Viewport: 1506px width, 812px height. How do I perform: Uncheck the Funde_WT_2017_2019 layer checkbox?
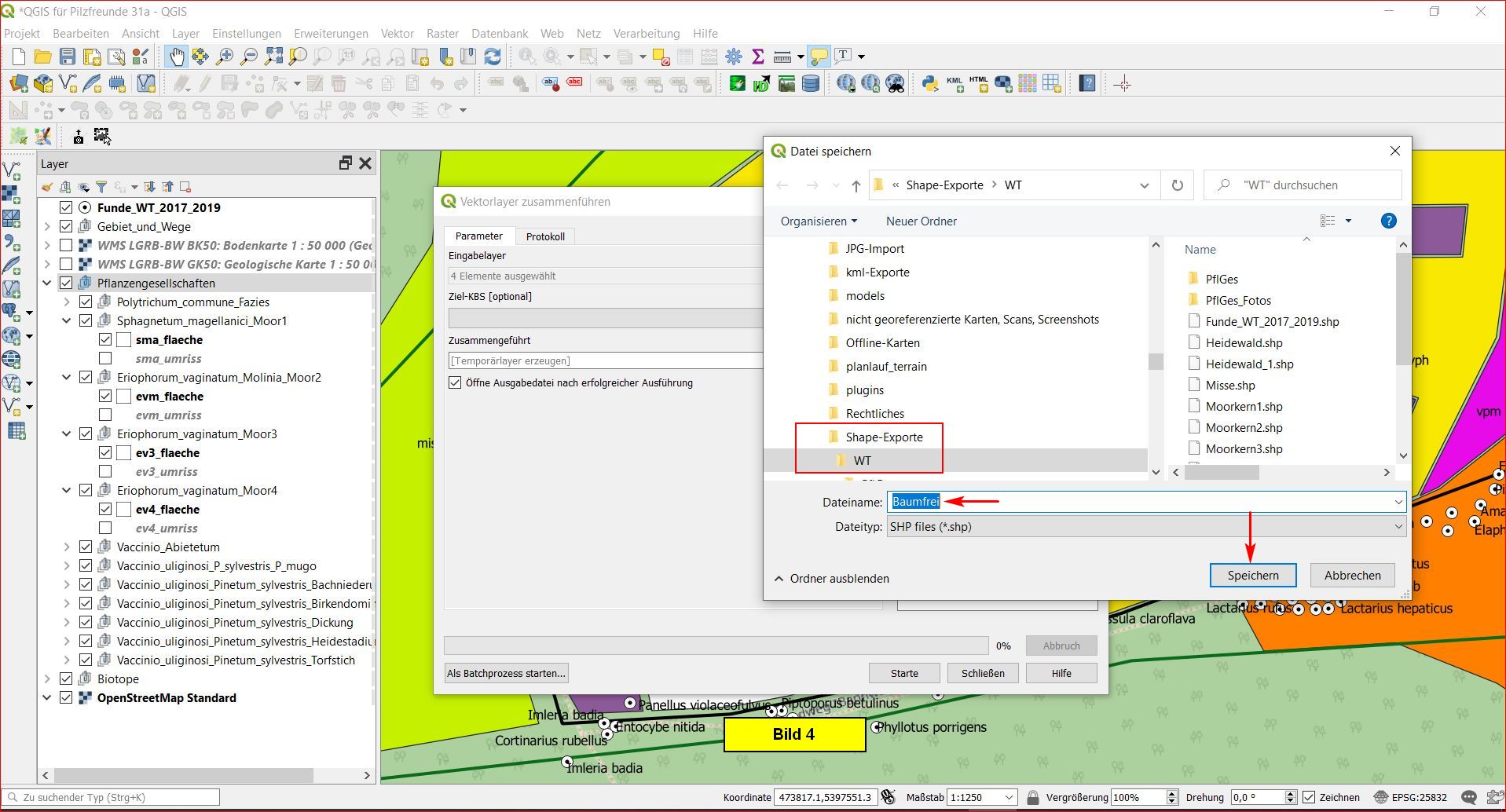click(66, 207)
